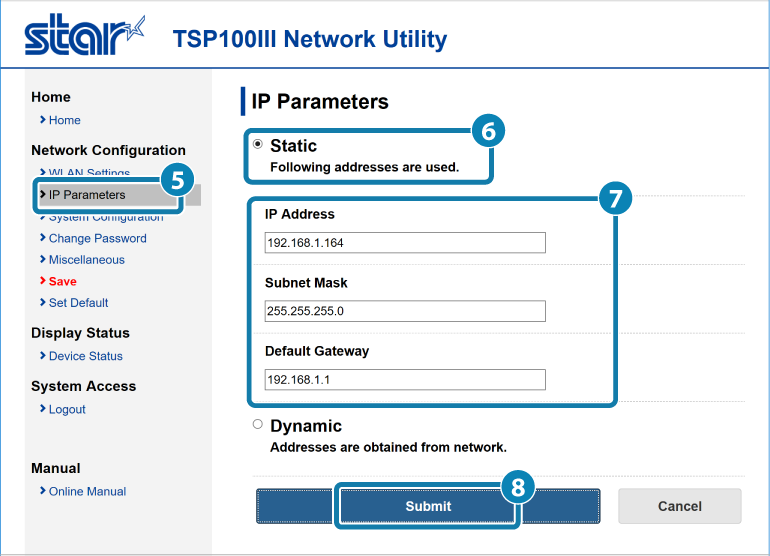Click the 'IP Address' label

tap(300, 214)
